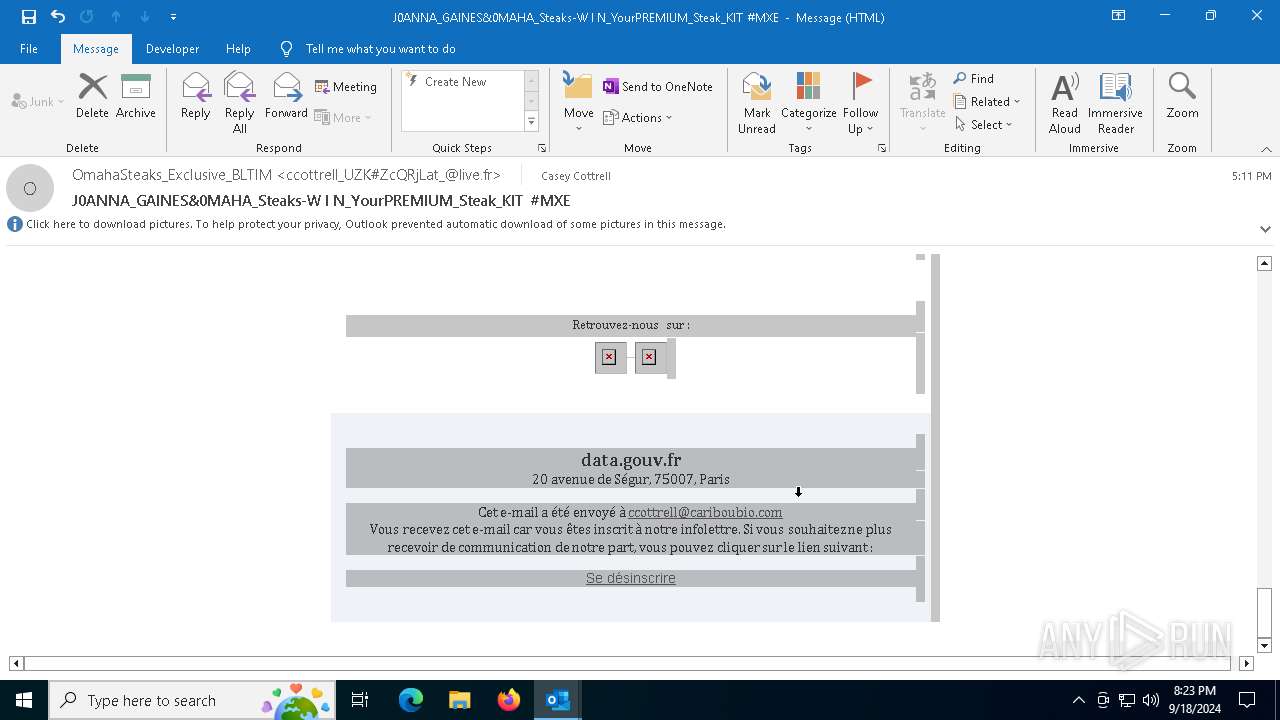This screenshot has width=1280, height=720.
Task: Open the Related dropdown
Action: 987,102
